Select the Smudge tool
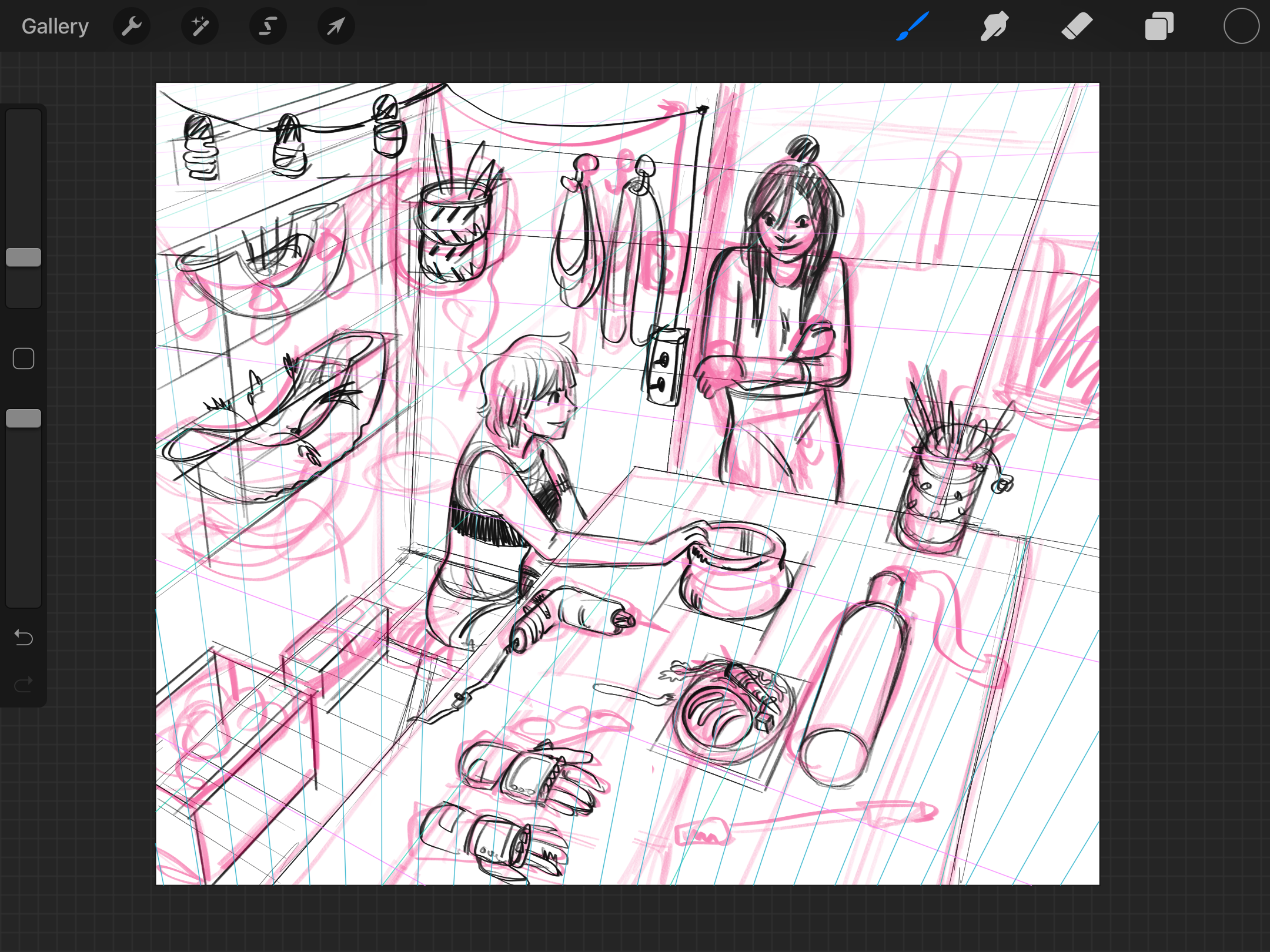This screenshot has width=1270, height=952. (995, 26)
